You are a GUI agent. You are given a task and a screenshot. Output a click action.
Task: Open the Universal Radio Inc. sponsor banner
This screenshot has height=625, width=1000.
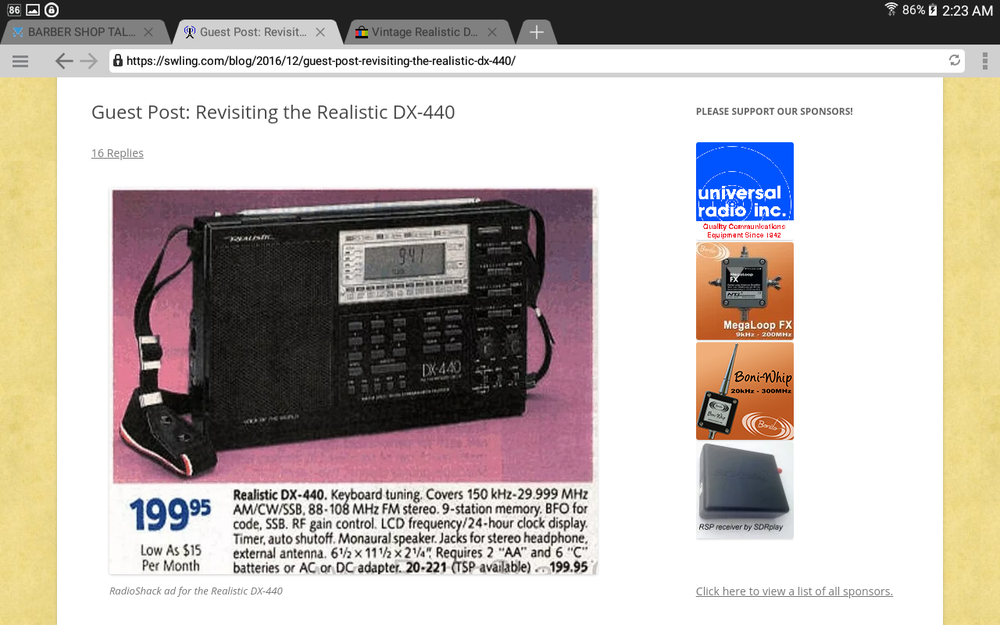click(x=745, y=191)
